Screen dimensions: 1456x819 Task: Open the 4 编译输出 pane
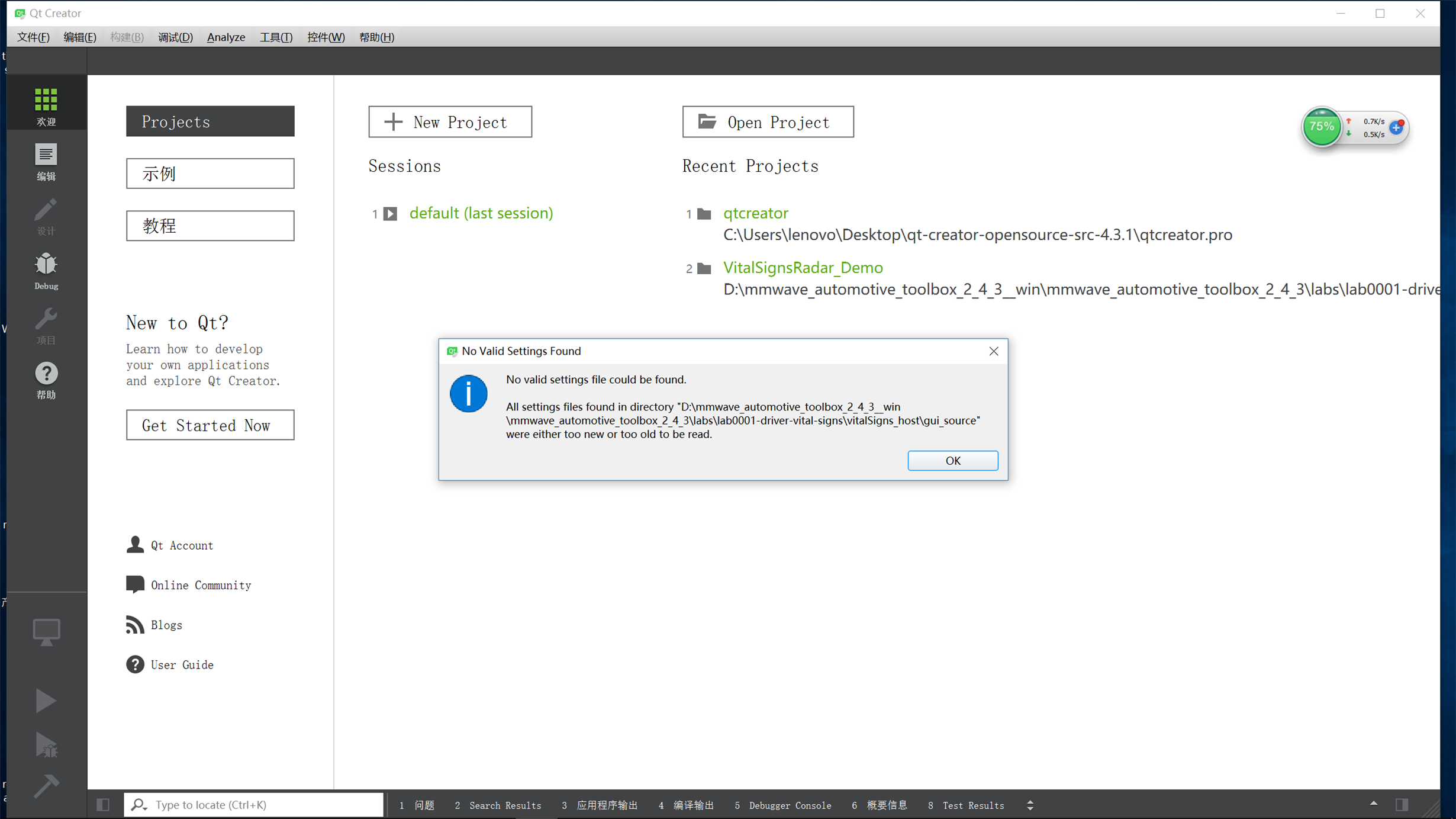click(686, 805)
